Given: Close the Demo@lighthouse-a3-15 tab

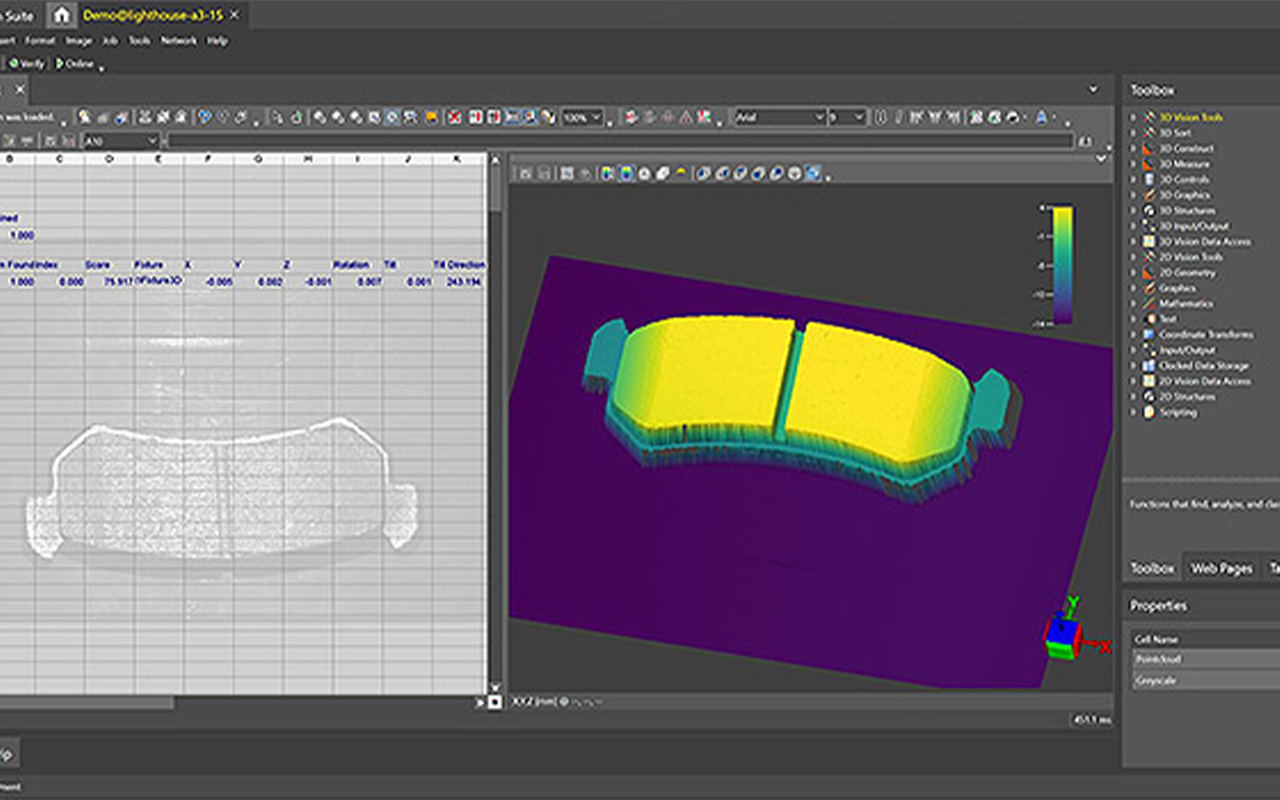Looking at the screenshot, I should (x=235, y=16).
